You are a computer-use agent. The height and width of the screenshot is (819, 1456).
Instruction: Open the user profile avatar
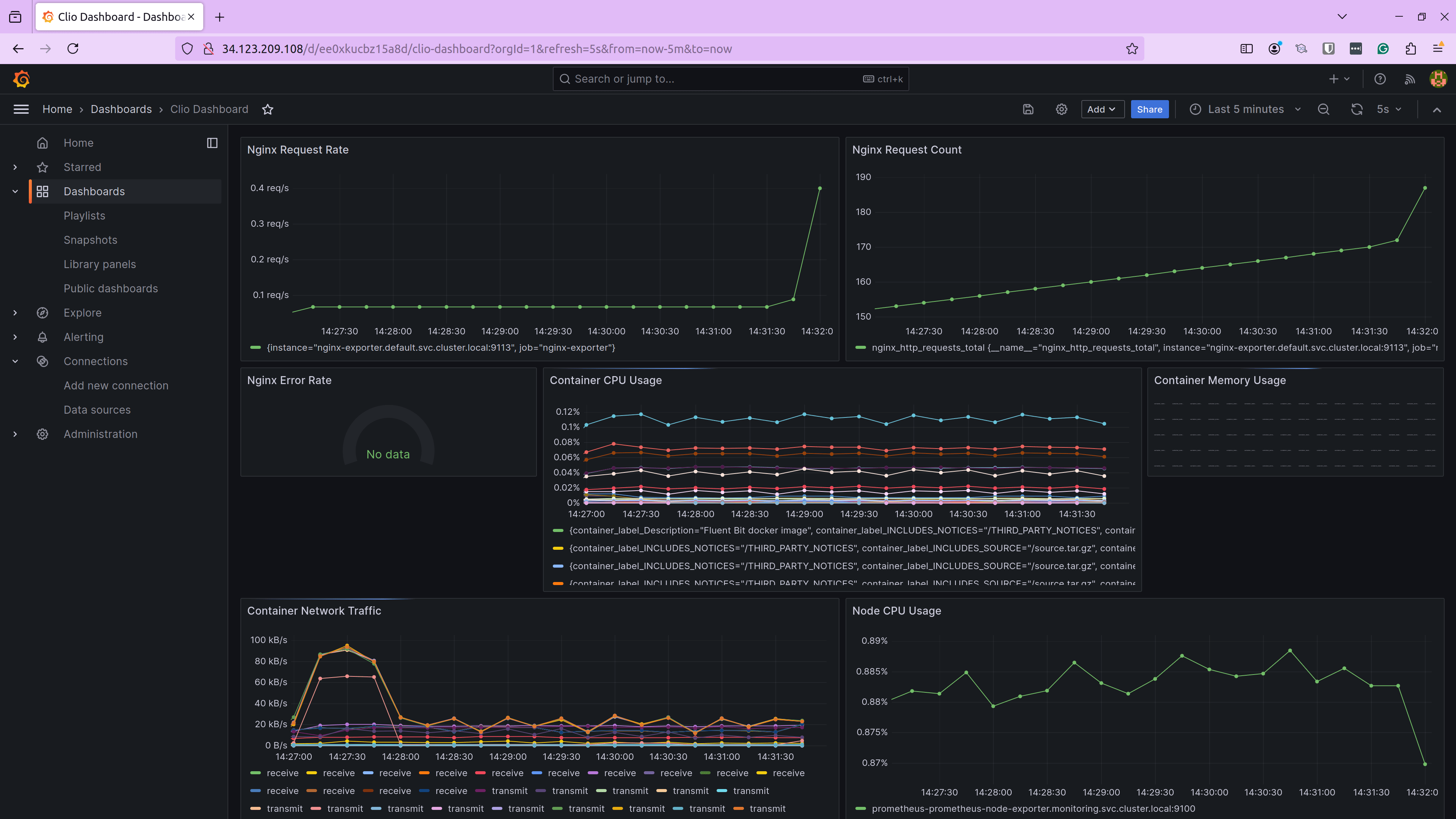(x=1438, y=79)
